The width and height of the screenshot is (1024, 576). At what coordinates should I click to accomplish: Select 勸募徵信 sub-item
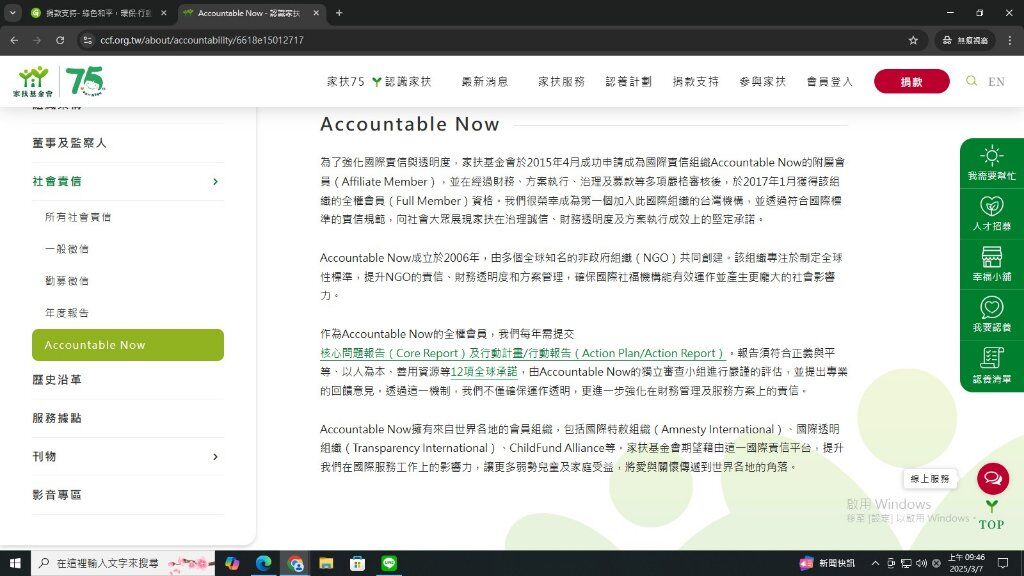[x=67, y=281]
